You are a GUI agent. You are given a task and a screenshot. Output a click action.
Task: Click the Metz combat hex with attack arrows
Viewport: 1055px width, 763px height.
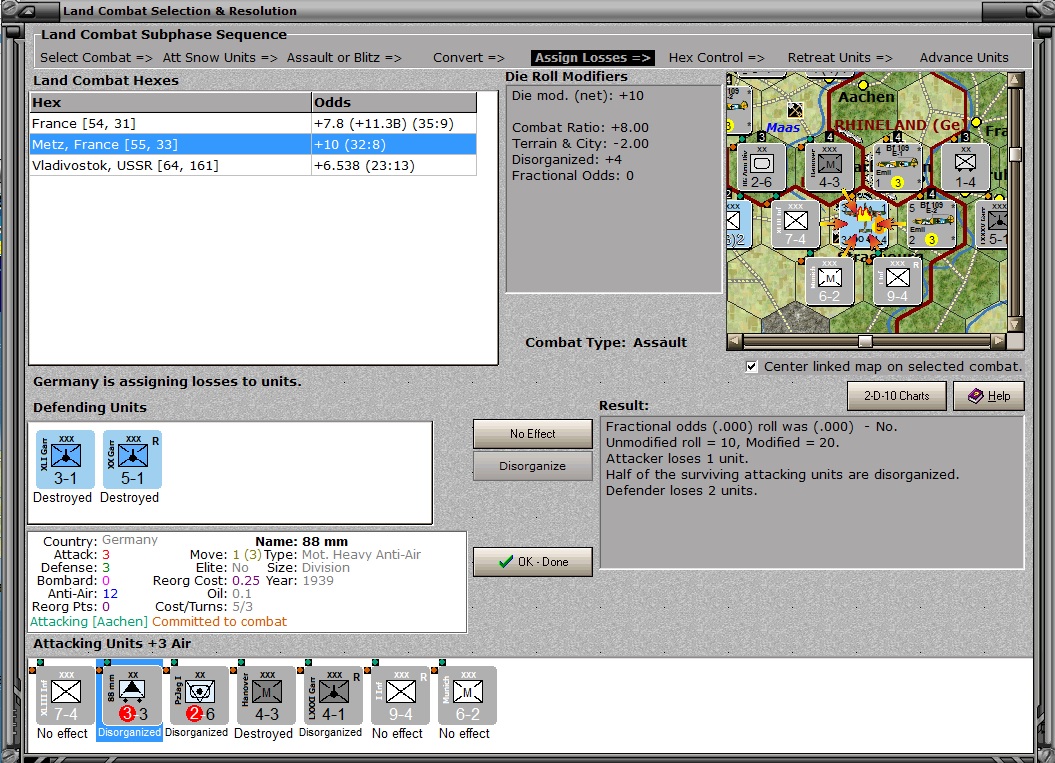(863, 223)
